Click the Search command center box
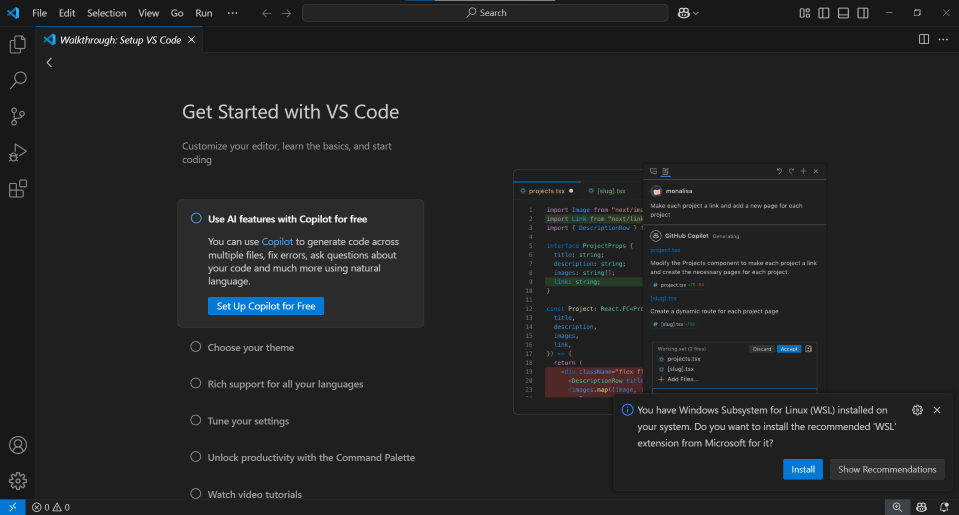 click(485, 13)
